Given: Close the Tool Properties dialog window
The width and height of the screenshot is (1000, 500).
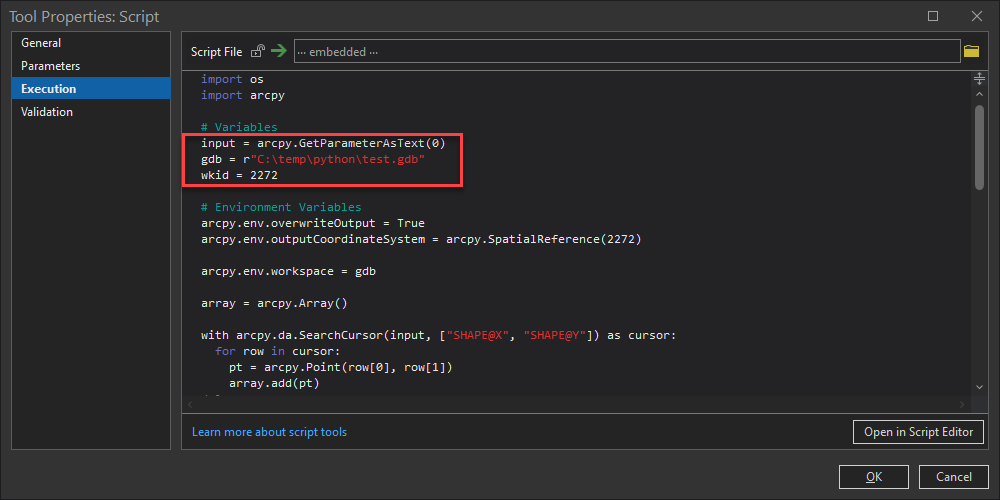Looking at the screenshot, I should [977, 16].
